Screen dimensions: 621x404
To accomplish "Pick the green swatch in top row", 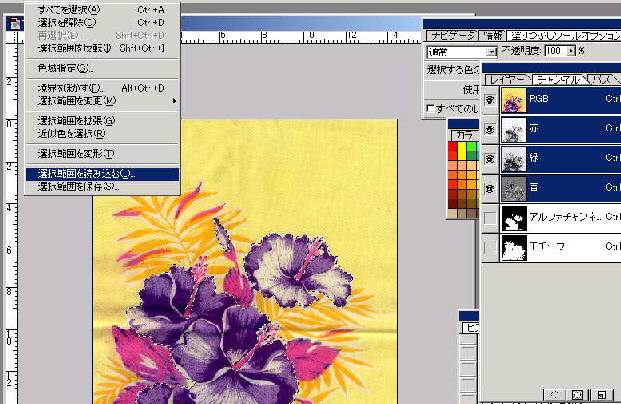I will click(x=472, y=151).
